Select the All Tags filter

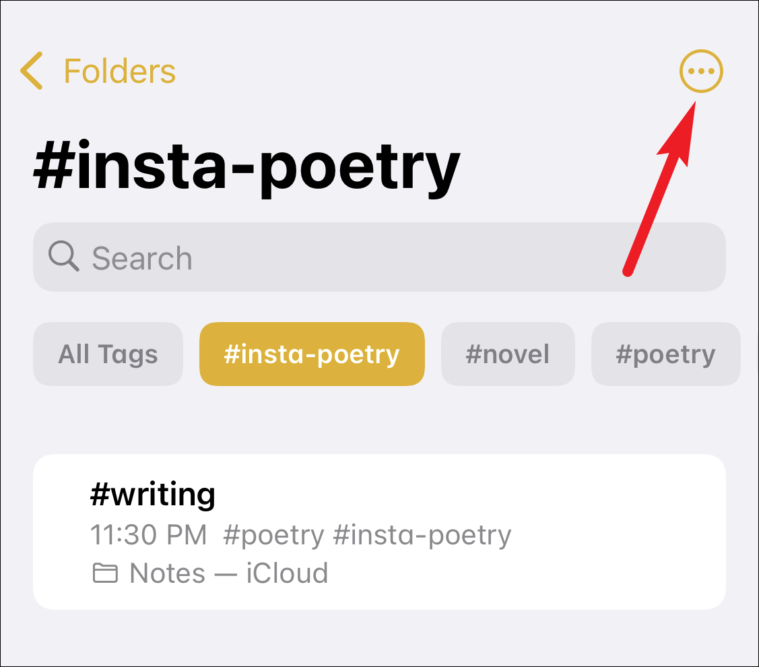tap(108, 354)
